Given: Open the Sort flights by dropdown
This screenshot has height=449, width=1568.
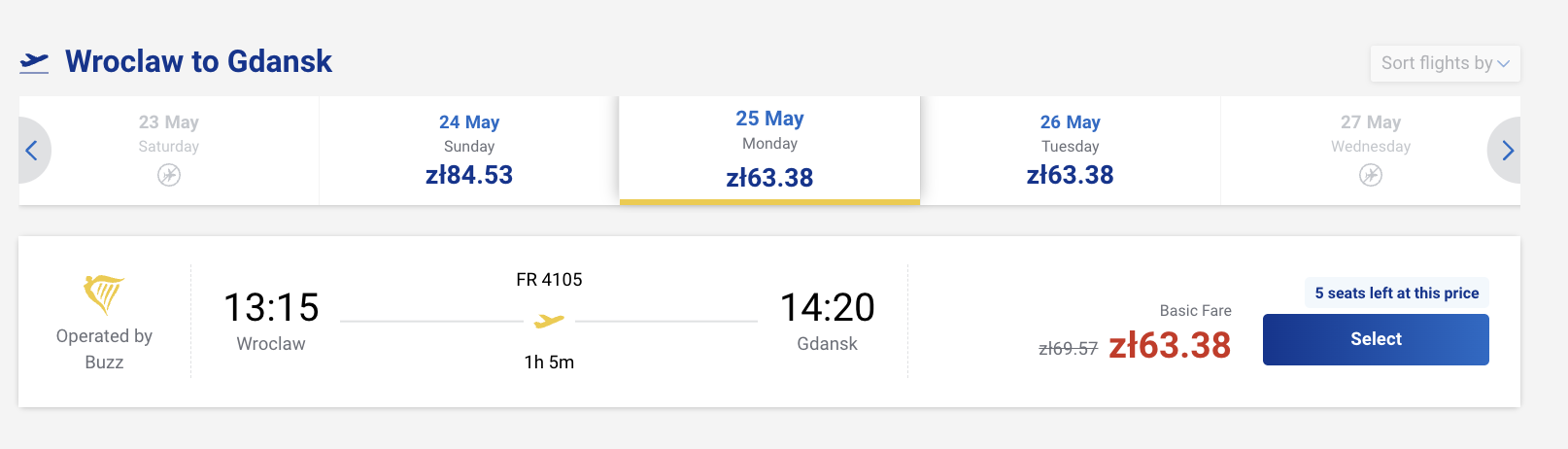Looking at the screenshot, I should pyautogui.click(x=1436, y=63).
